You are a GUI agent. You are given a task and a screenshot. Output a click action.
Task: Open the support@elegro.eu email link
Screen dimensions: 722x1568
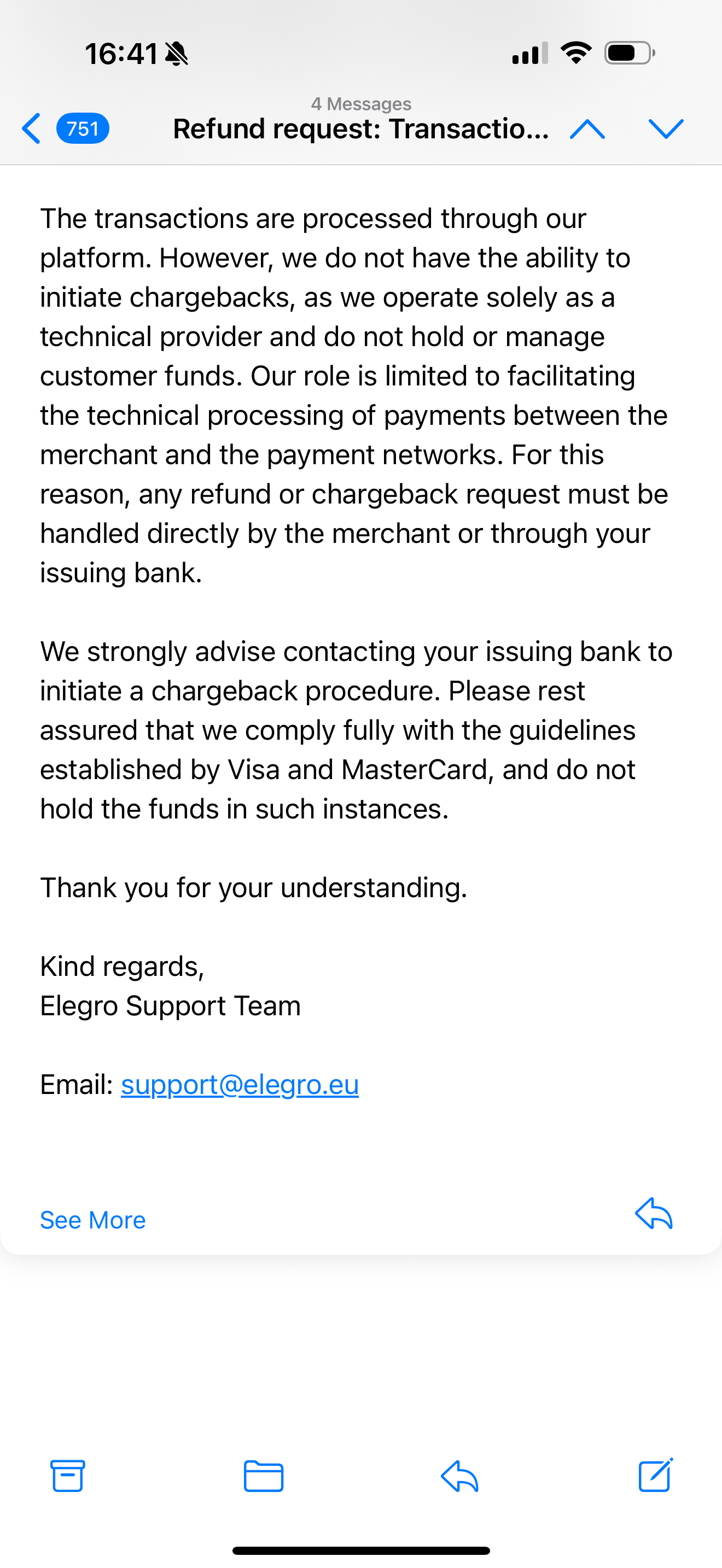click(x=240, y=1085)
